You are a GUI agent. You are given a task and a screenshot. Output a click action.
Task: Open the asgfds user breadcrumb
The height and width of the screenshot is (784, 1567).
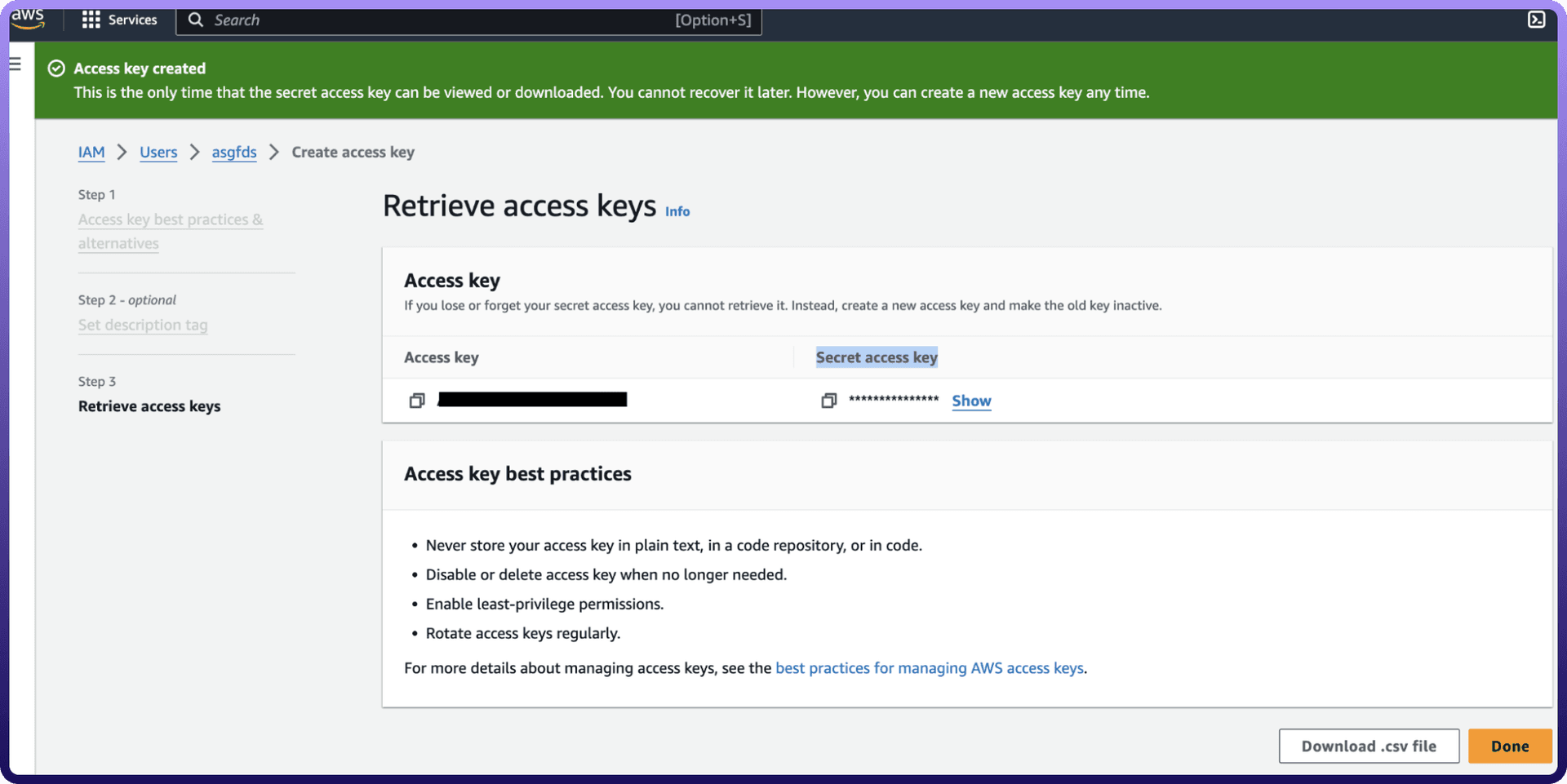[234, 153]
